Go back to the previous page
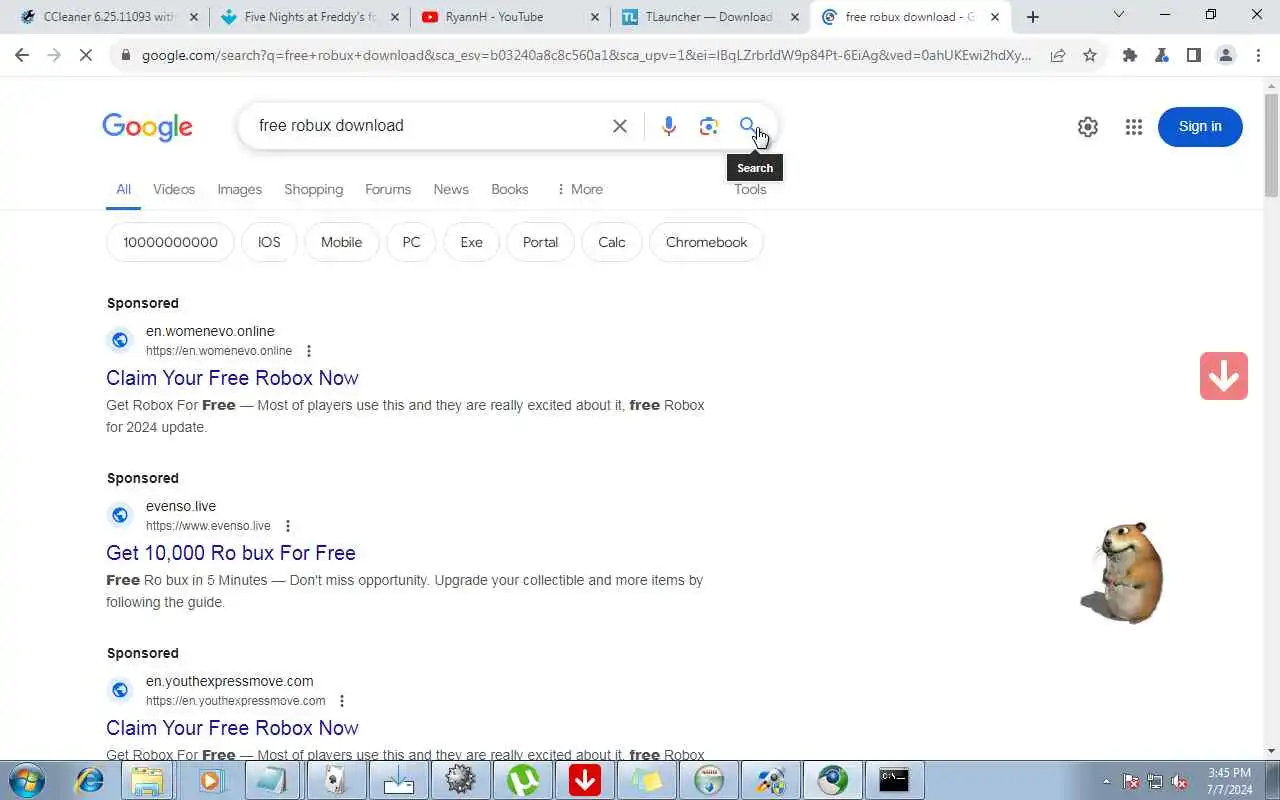The width and height of the screenshot is (1280, 800). 22,56
